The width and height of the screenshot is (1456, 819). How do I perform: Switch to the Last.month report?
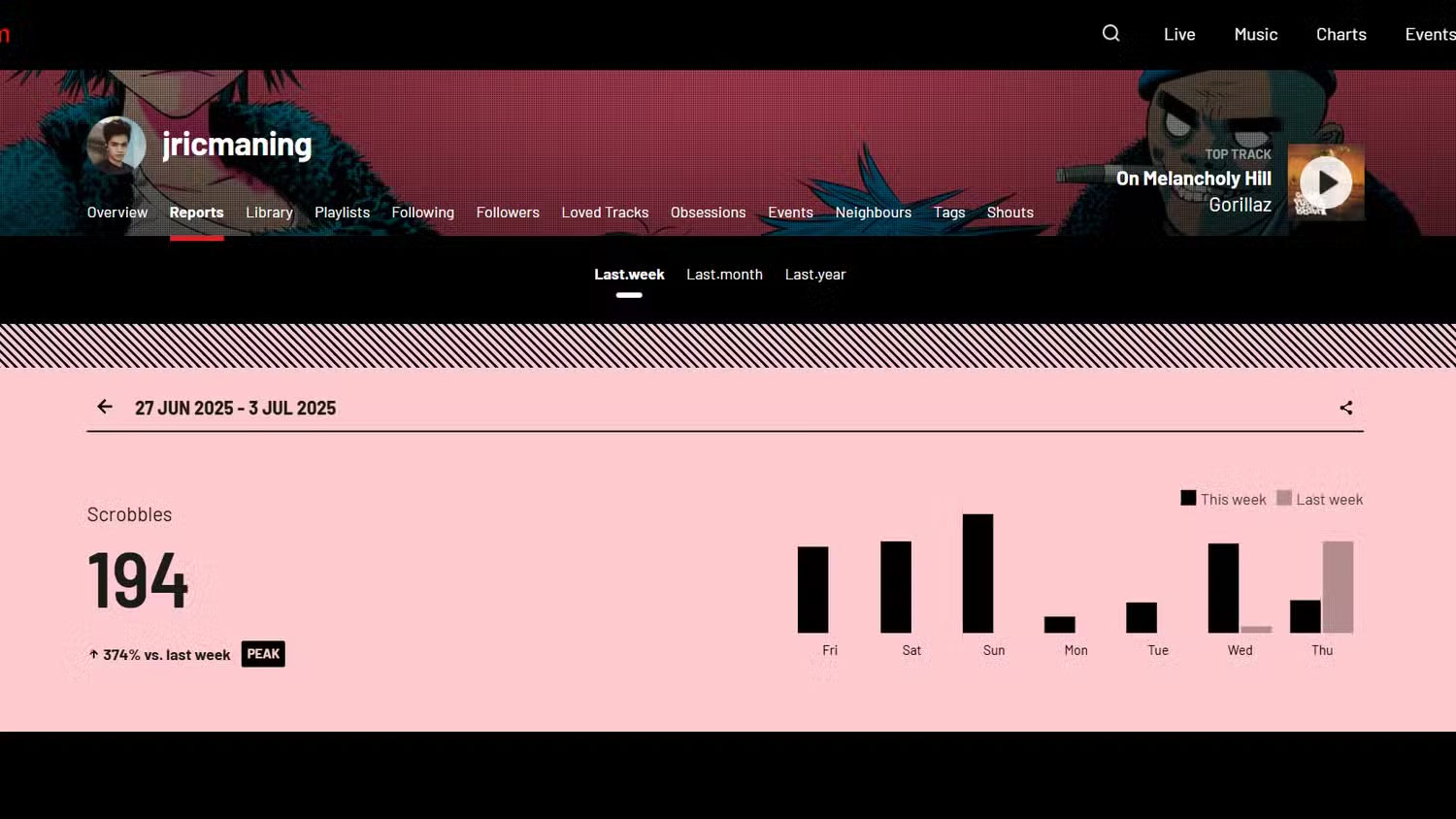tap(724, 274)
